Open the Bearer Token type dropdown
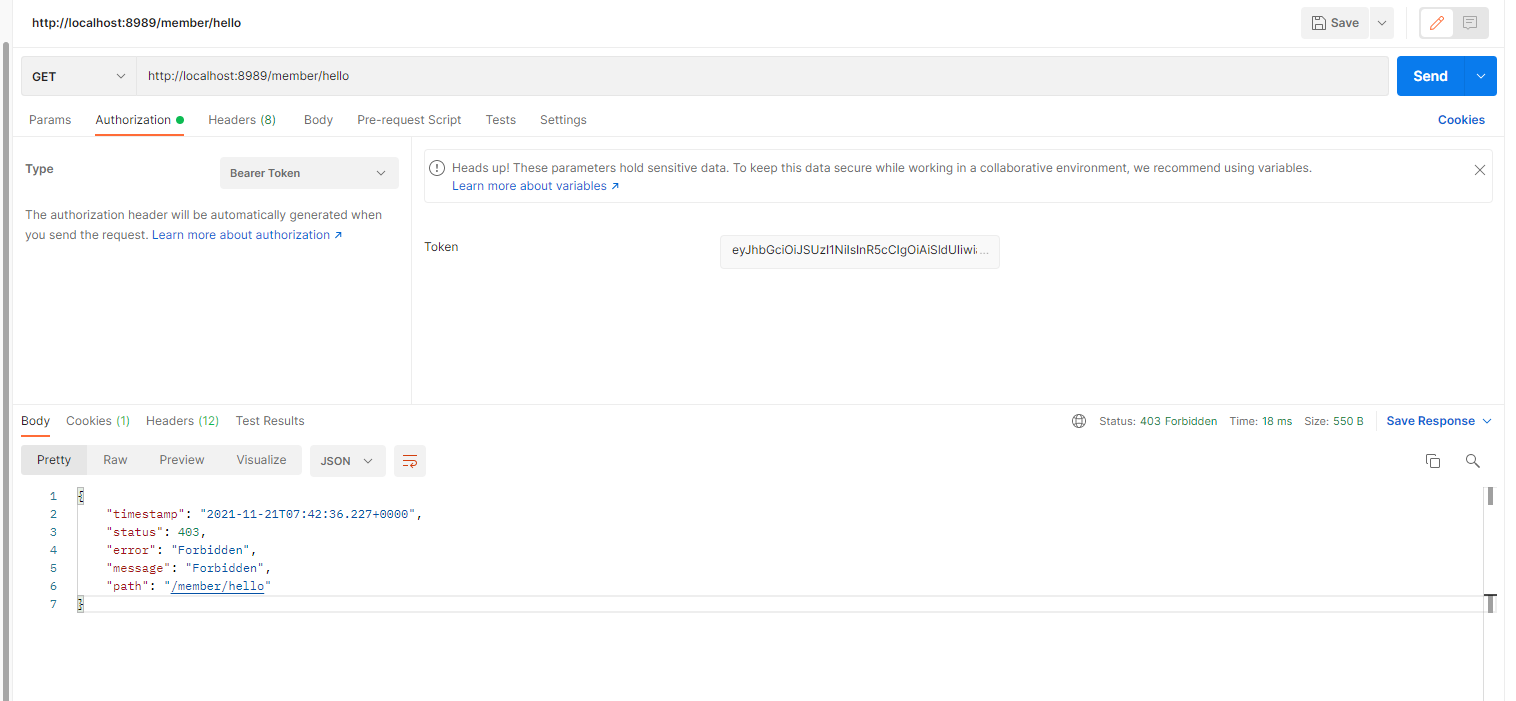The height and width of the screenshot is (701, 1516). 308,173
